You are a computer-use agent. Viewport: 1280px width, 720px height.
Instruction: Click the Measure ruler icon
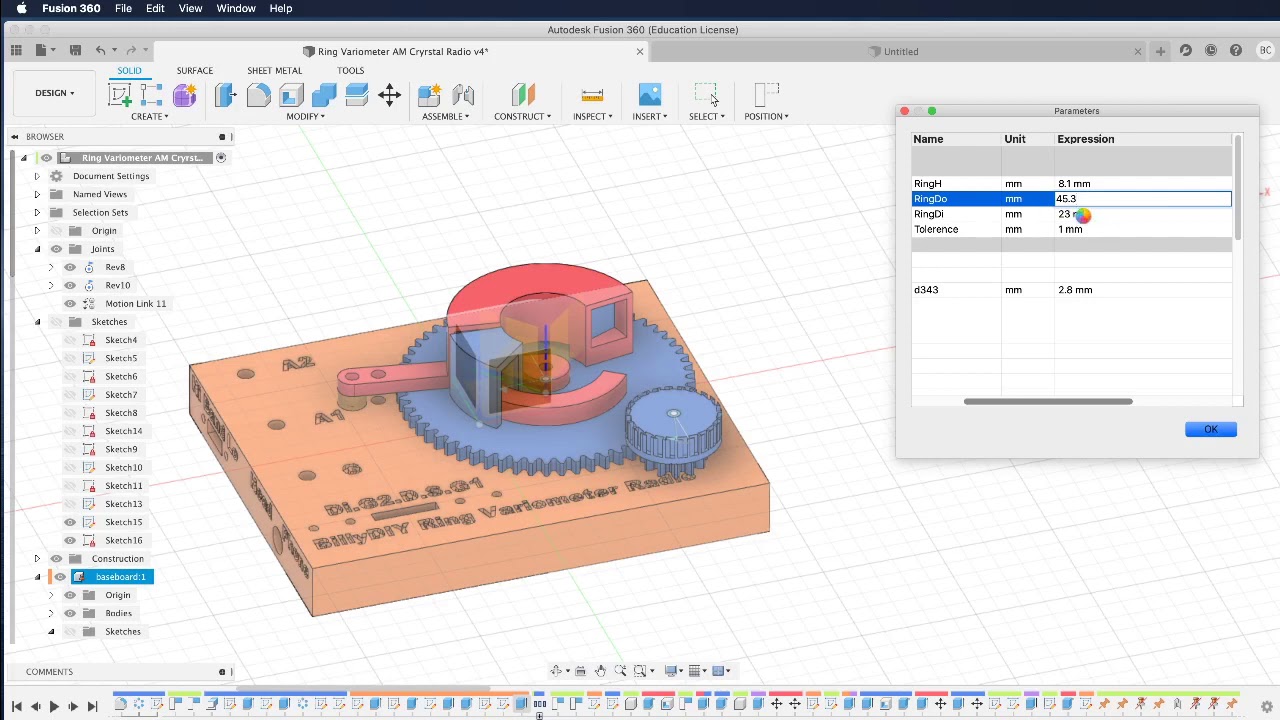tap(592, 95)
